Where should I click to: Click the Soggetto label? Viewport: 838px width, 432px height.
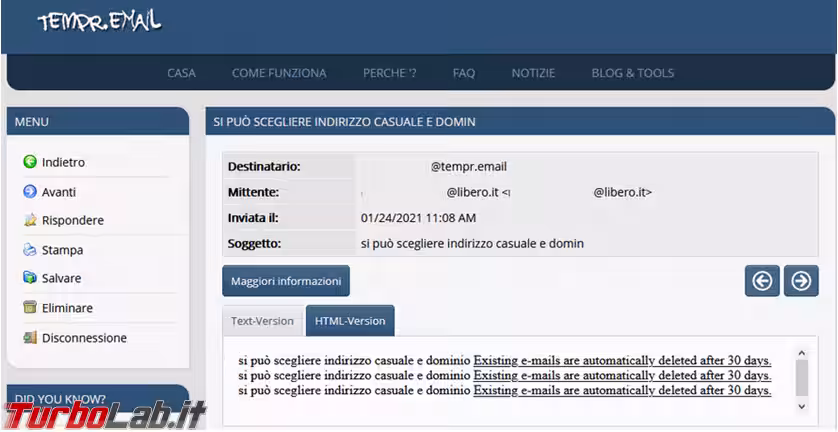(254, 244)
